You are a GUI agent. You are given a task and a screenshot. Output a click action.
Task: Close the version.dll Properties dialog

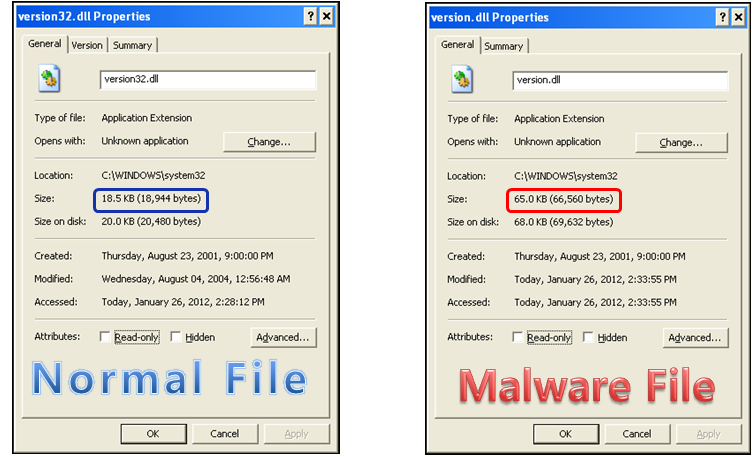tap(739, 18)
